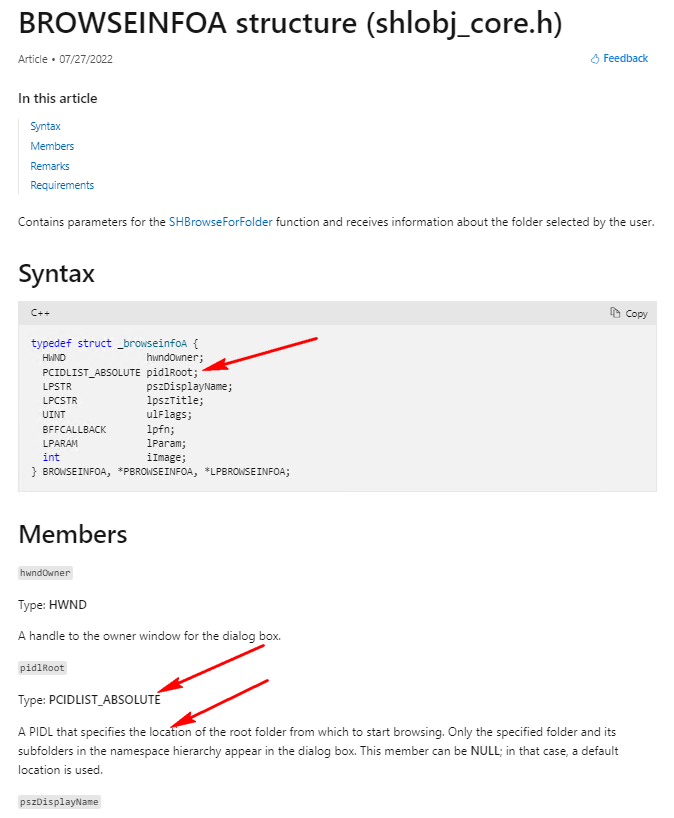This screenshot has width=674, height=818.
Task: Click the Copy icon on the code block
Action: pos(616,313)
